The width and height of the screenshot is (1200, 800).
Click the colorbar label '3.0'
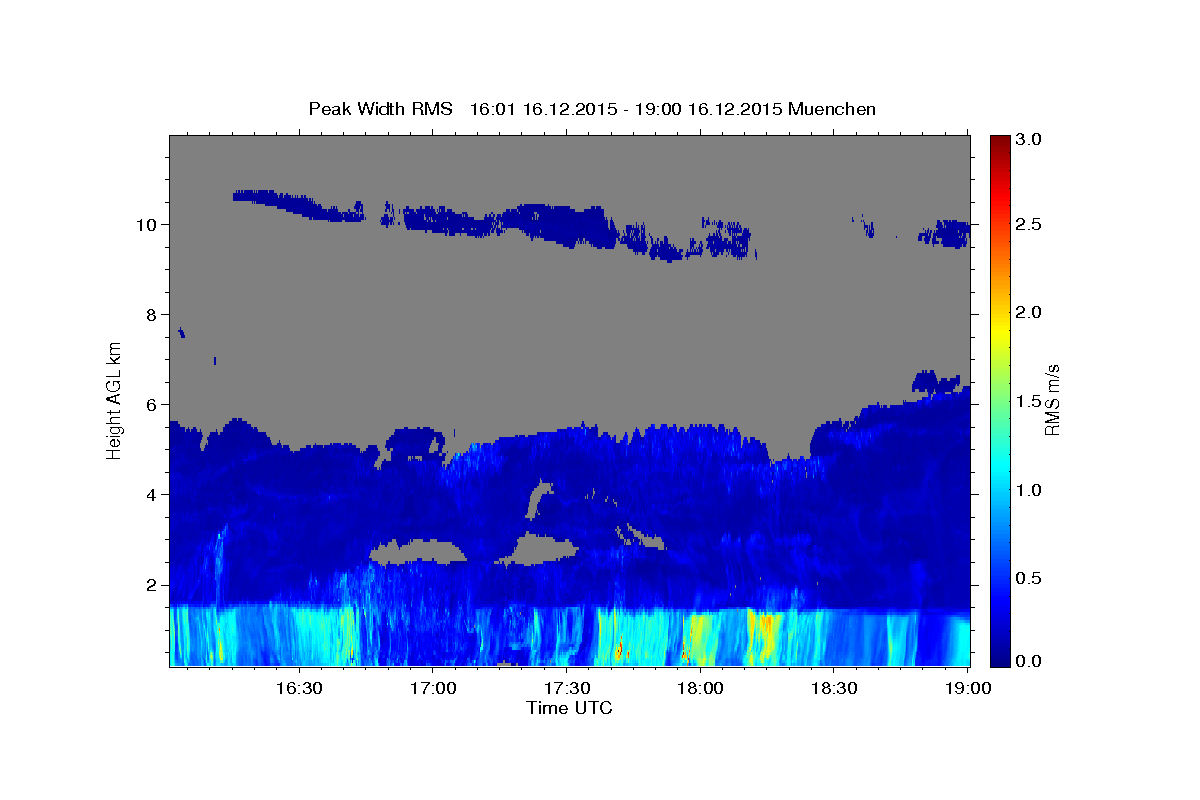click(1029, 139)
